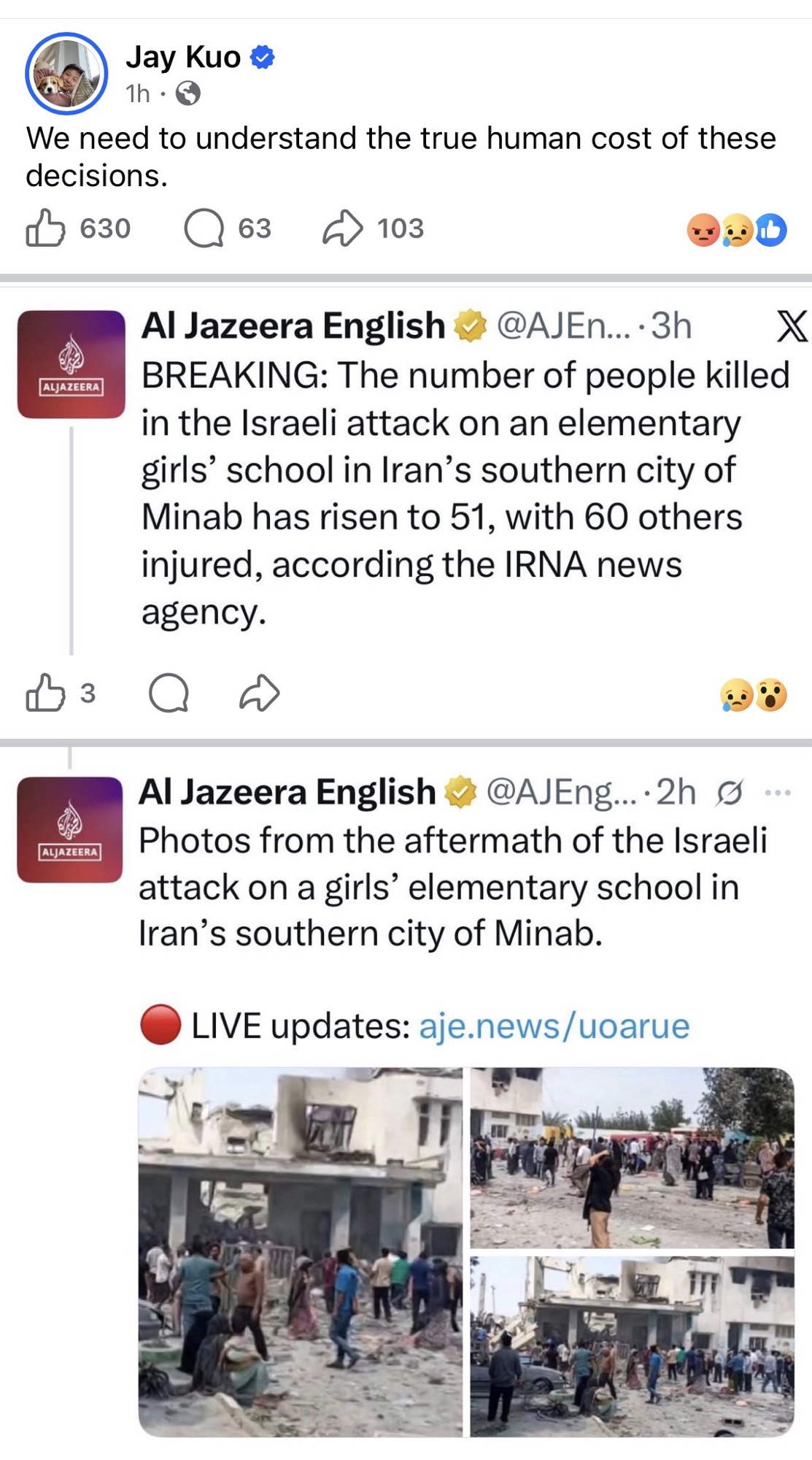Image resolution: width=812 pixels, height=1460 pixels.
Task: Share the BREAKING Al Jazeera photo
Action: (260, 693)
